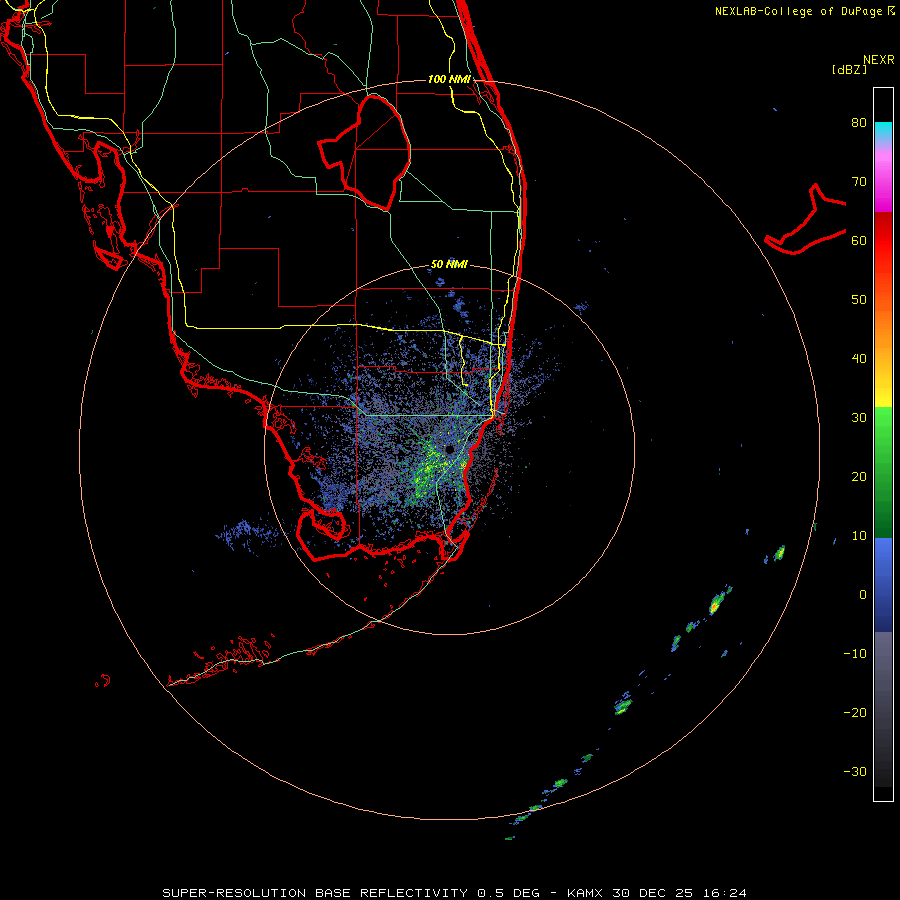Click the 100 NMI range ring label
The width and height of the screenshot is (900, 900).
[449, 79]
